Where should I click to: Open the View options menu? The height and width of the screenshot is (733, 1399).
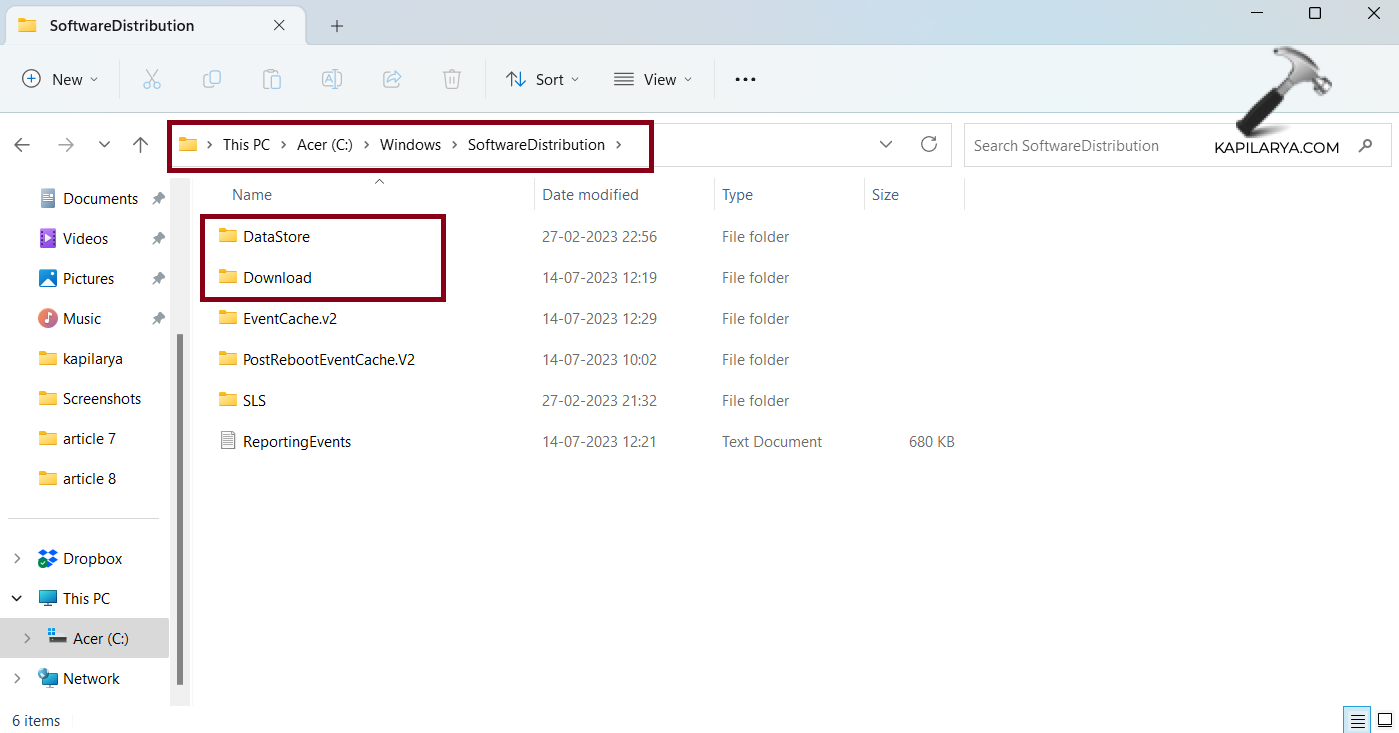pos(653,79)
